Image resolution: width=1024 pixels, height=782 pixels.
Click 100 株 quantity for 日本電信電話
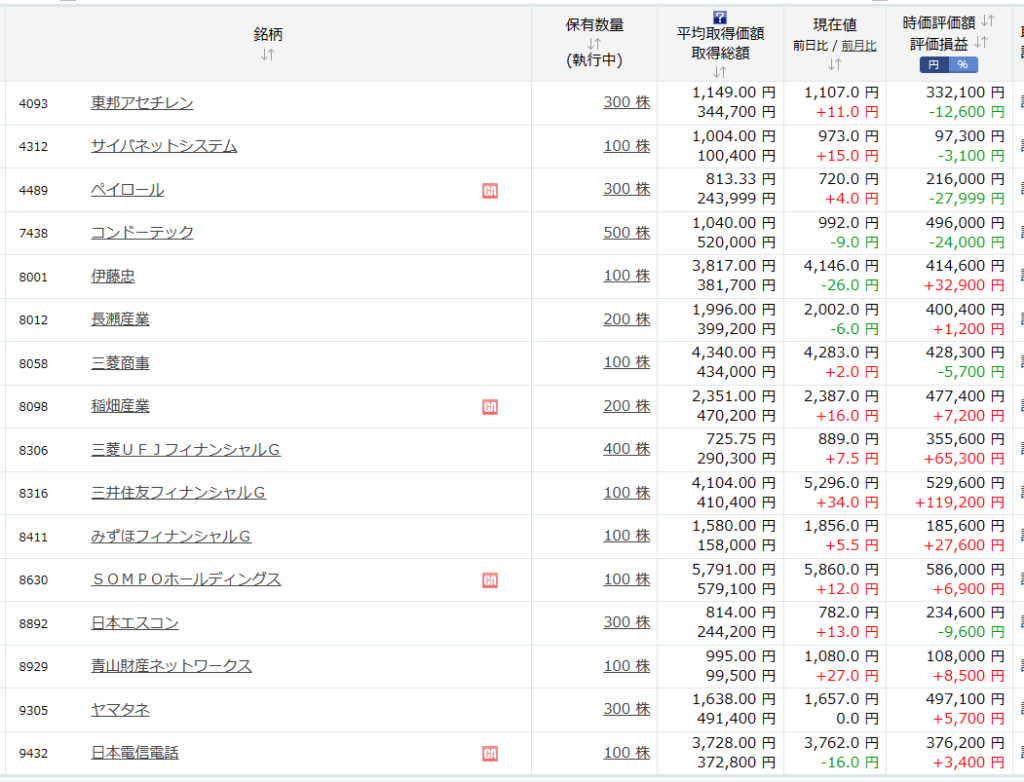click(x=627, y=753)
